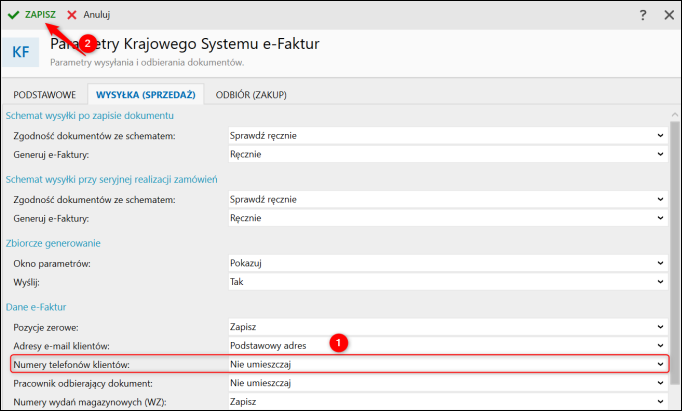Open Adresy e-mail klientów dropdown
This screenshot has height=411, width=682.
point(660,345)
